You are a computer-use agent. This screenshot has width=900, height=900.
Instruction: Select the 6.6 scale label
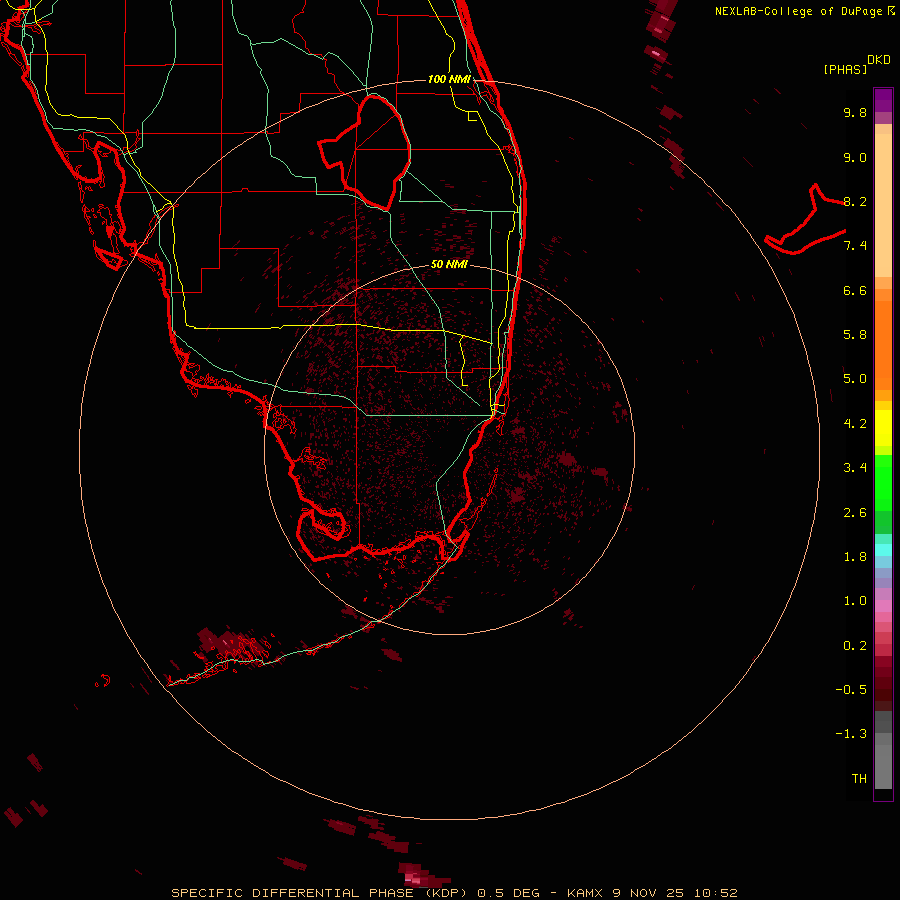855,290
